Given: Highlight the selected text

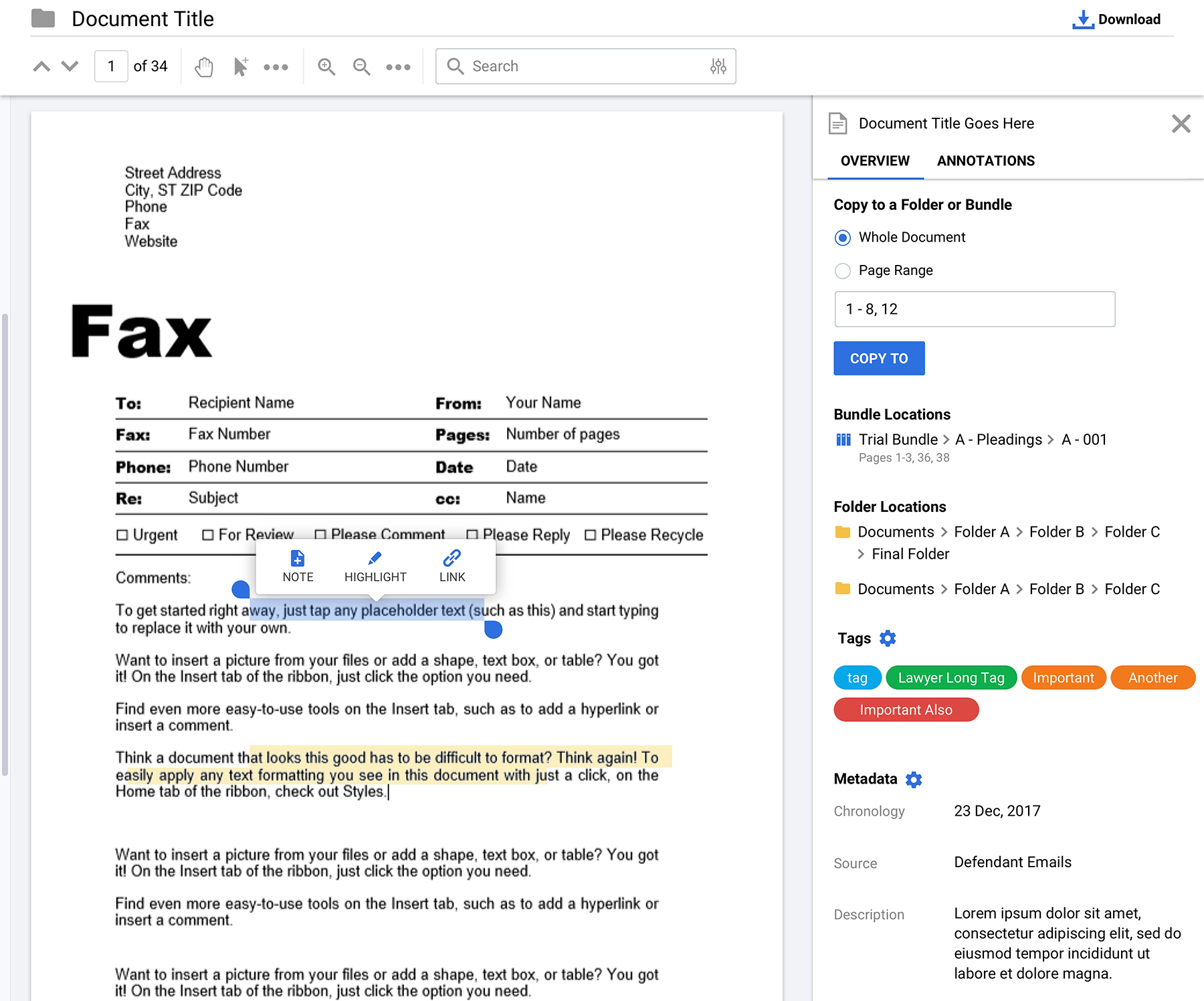Looking at the screenshot, I should click(375, 566).
